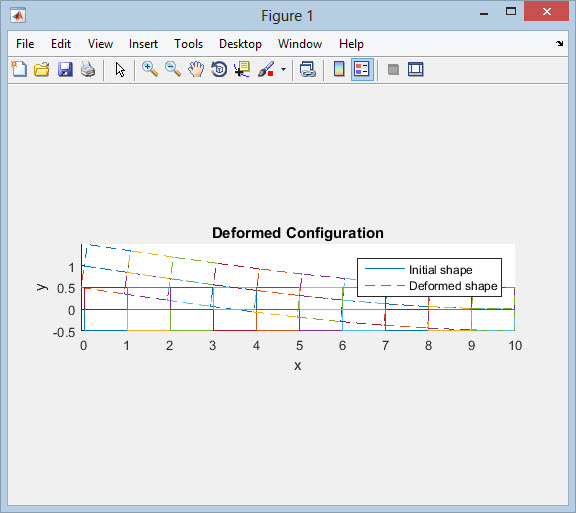Click the New Figure icon
The height and width of the screenshot is (513, 576).
coord(19,69)
